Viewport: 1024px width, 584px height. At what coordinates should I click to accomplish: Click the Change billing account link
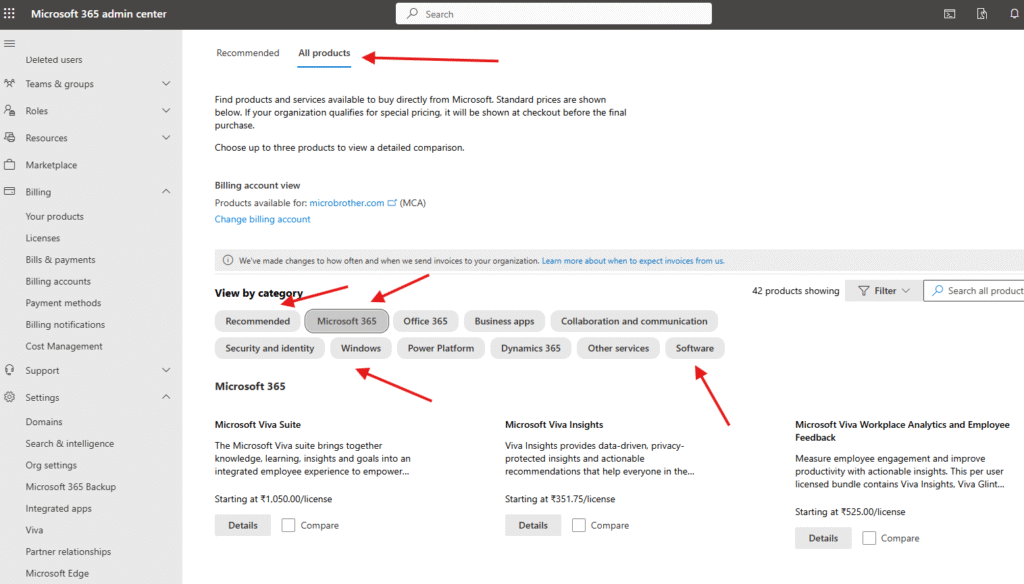pos(262,219)
